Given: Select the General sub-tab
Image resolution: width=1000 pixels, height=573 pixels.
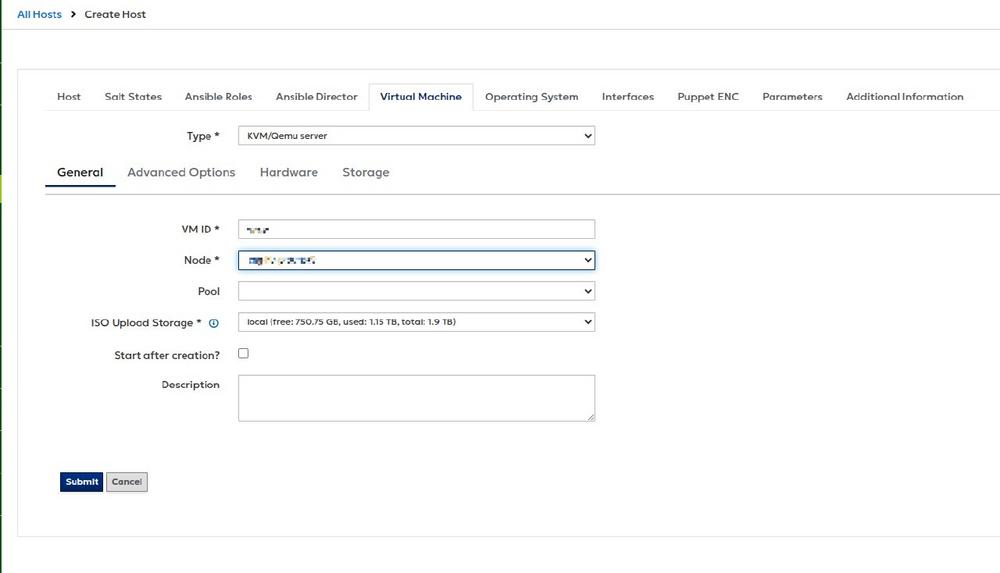Looking at the screenshot, I should click(80, 172).
